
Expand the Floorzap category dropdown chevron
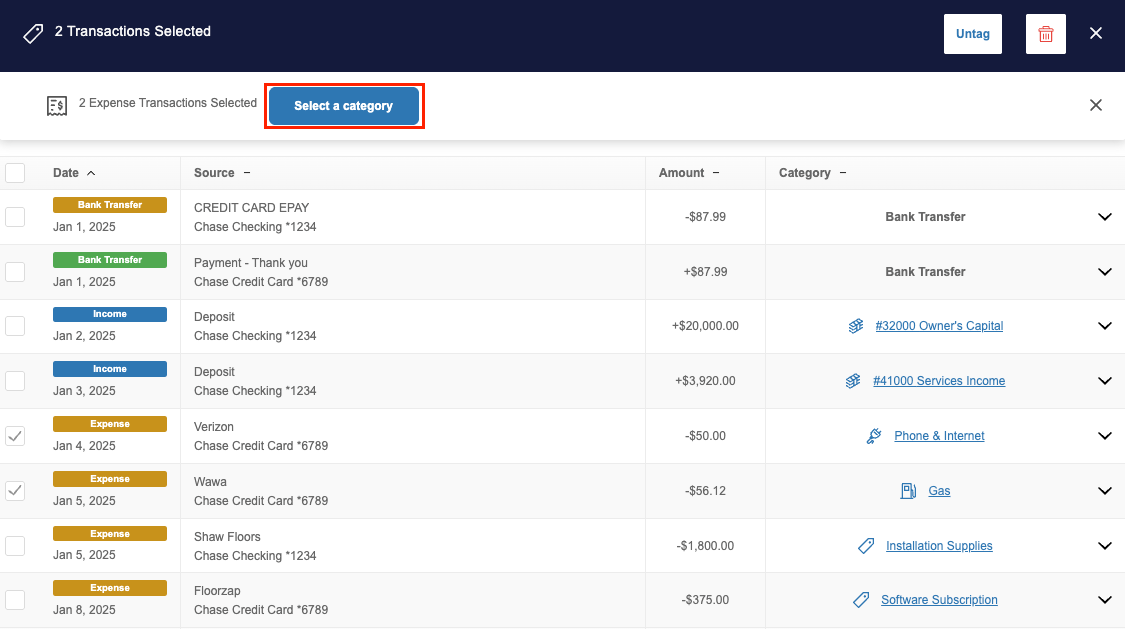pyautogui.click(x=1104, y=600)
